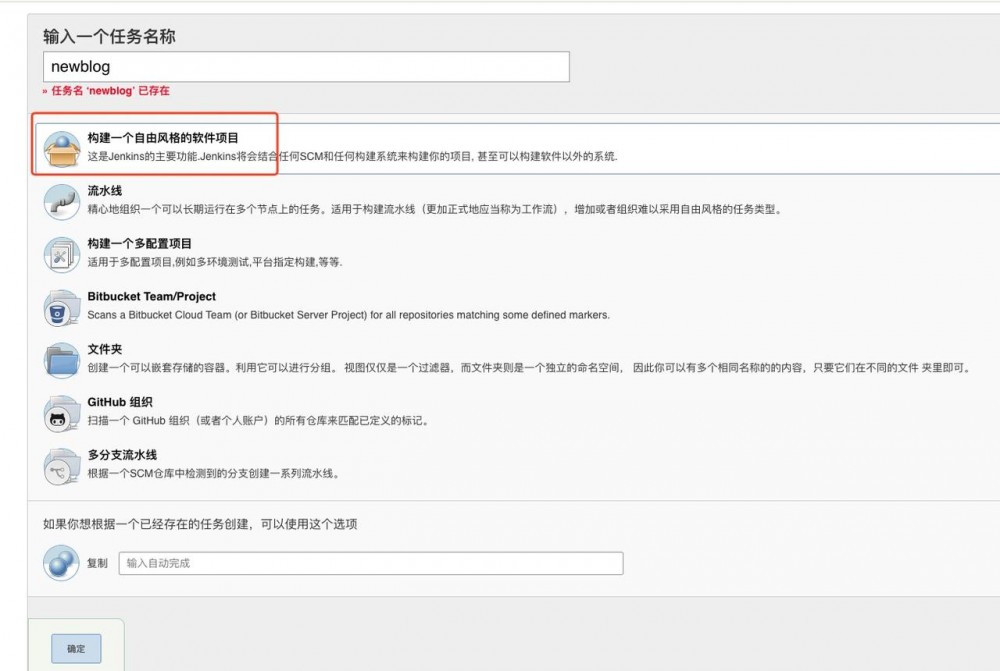Image resolution: width=1000 pixels, height=671 pixels.
Task: Click the Bitbucket Team/Project icon
Action: (x=62, y=308)
